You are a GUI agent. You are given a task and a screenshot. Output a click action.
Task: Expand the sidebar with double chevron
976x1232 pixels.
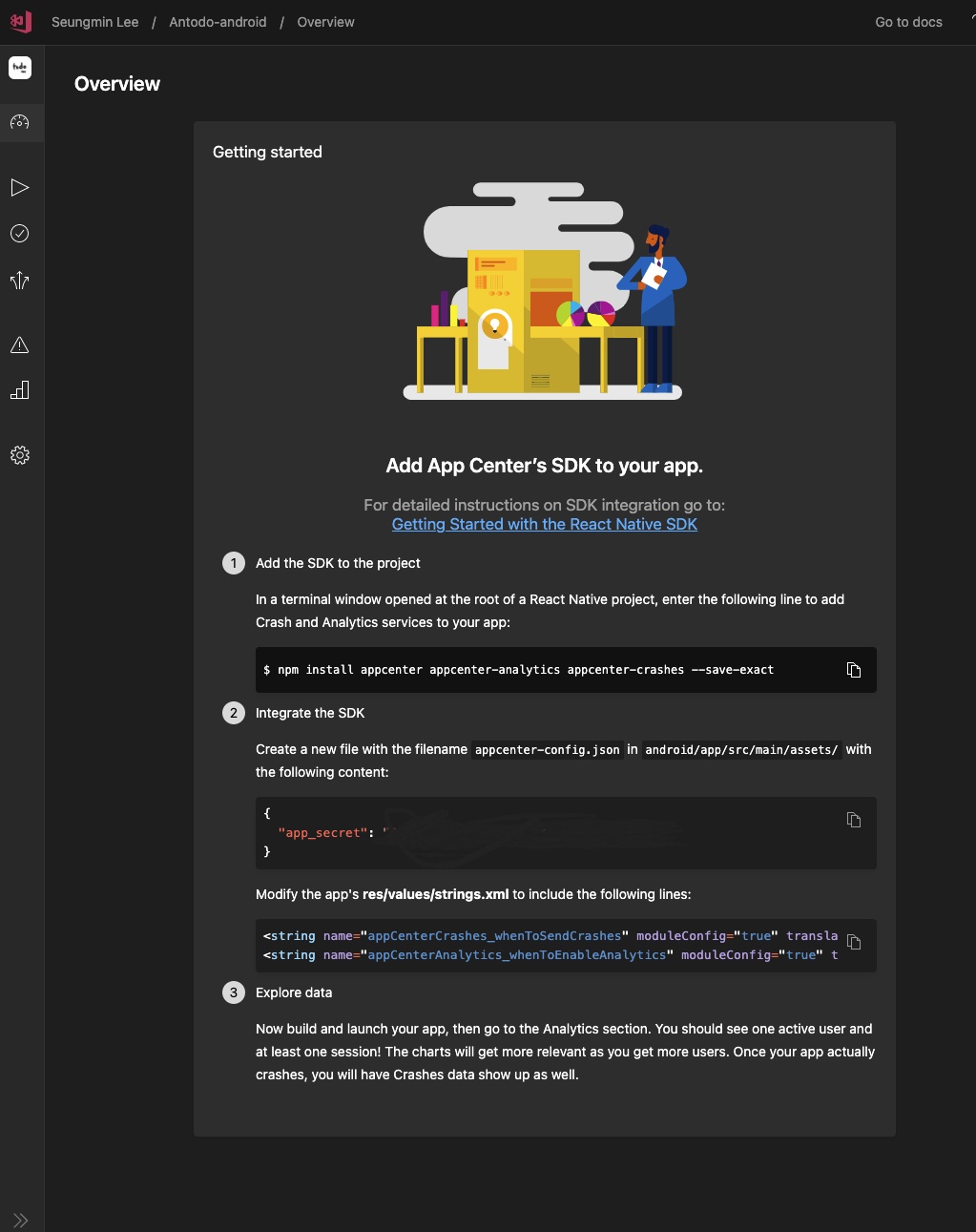(x=21, y=1220)
